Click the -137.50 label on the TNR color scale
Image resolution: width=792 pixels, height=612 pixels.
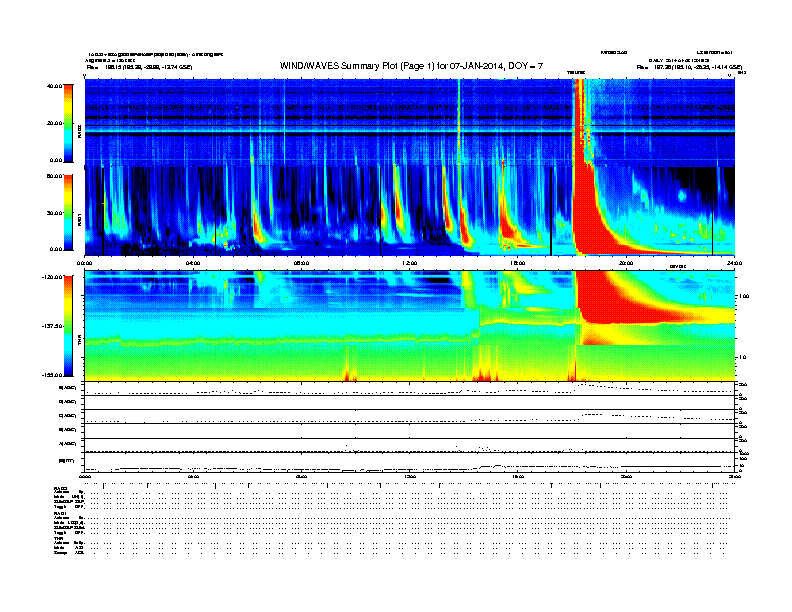pos(53,326)
